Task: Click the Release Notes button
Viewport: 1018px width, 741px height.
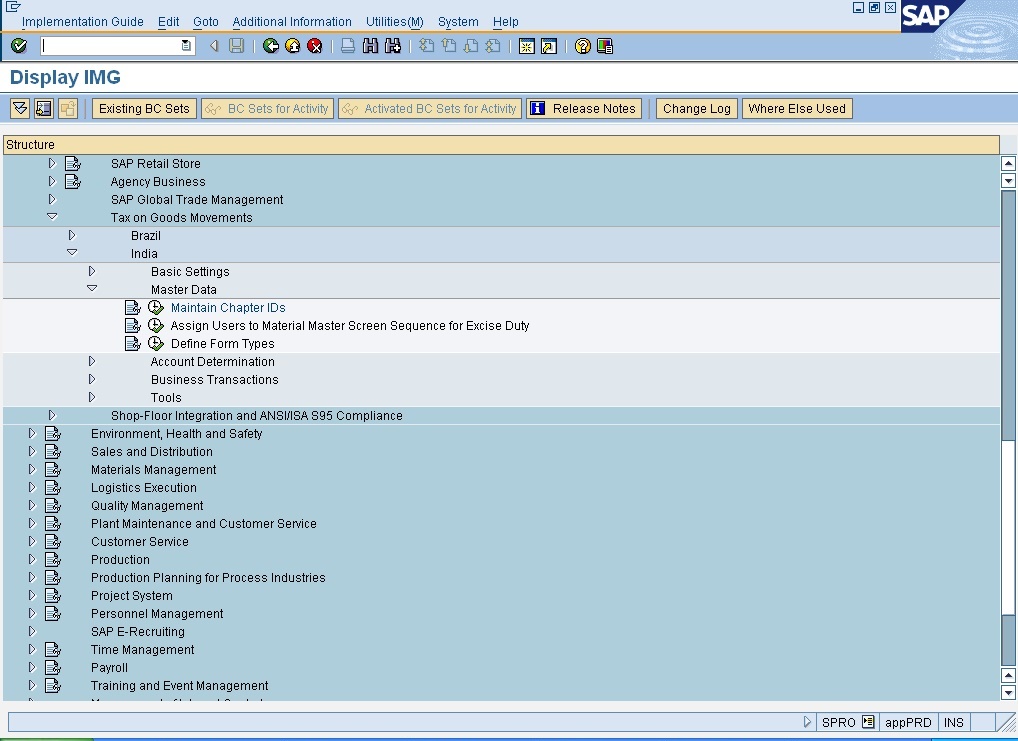Action: pyautogui.click(x=584, y=108)
